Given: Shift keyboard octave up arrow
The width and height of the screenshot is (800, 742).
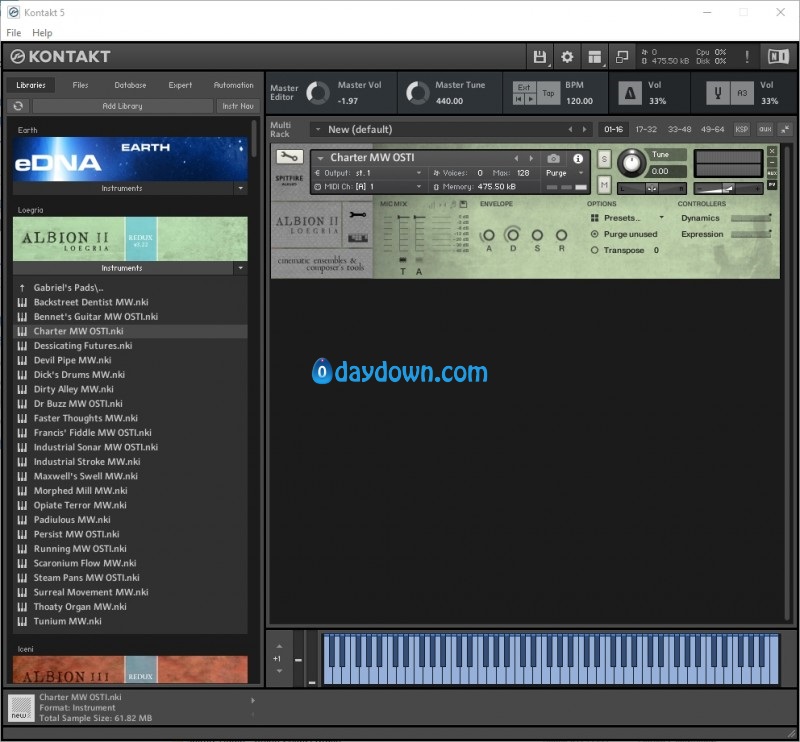Looking at the screenshot, I should (279, 646).
